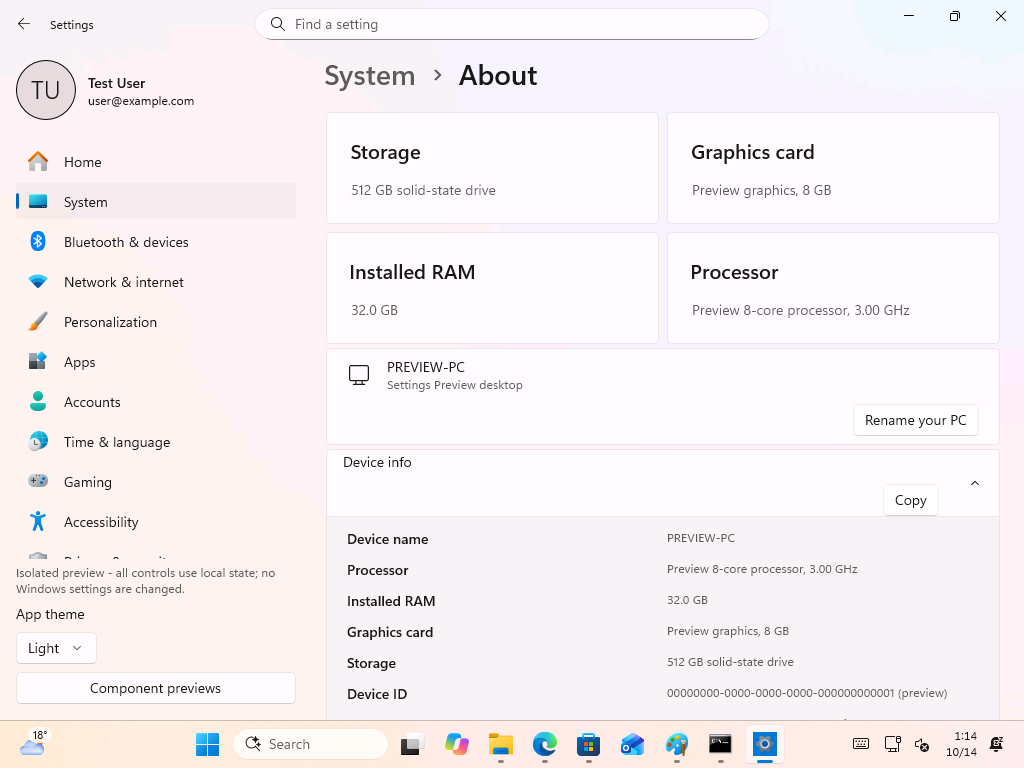Image resolution: width=1024 pixels, height=768 pixels.
Task: Click the Accounts person icon
Action: (38, 402)
